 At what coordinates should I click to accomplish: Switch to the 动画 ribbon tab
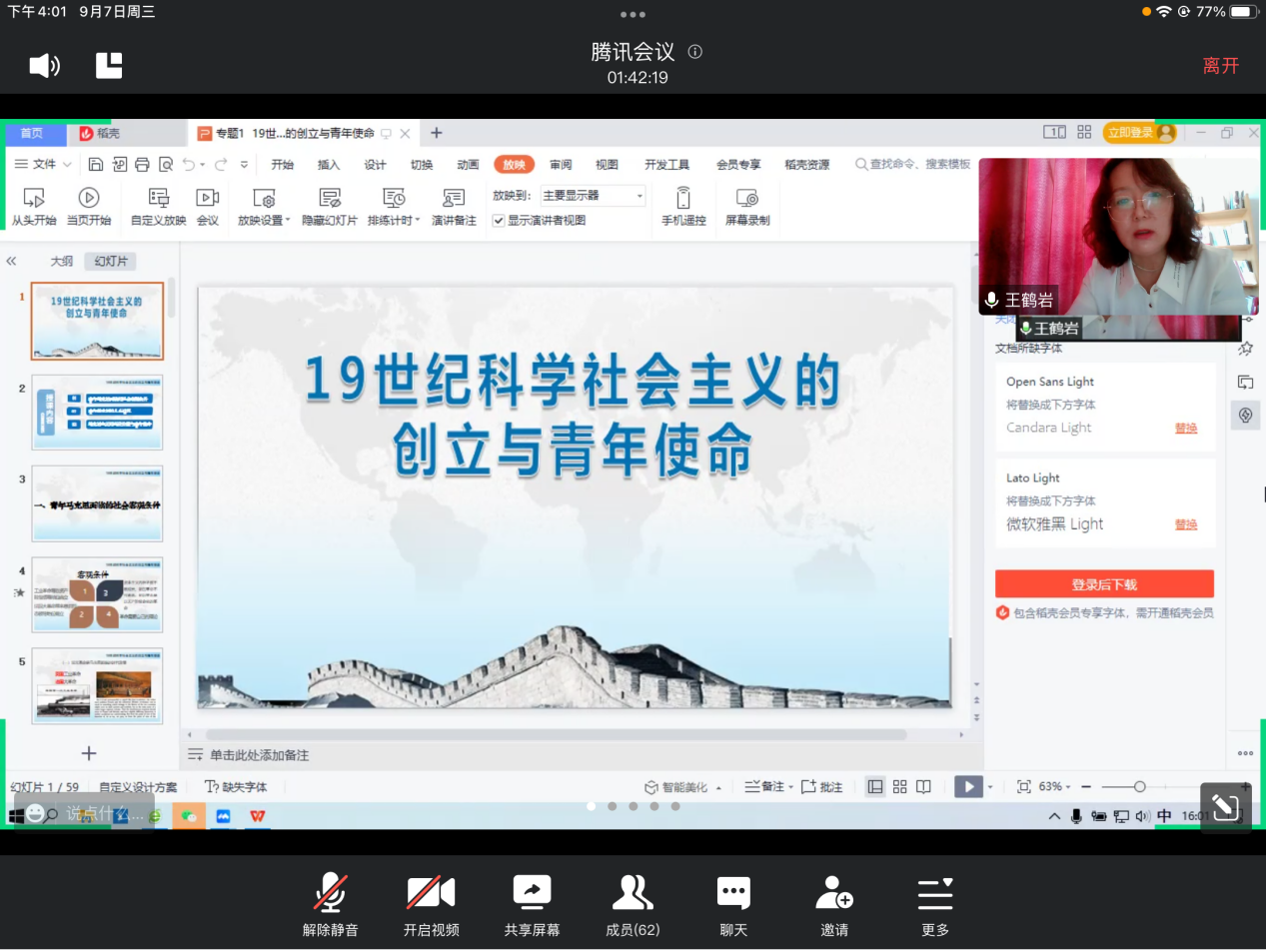click(468, 165)
